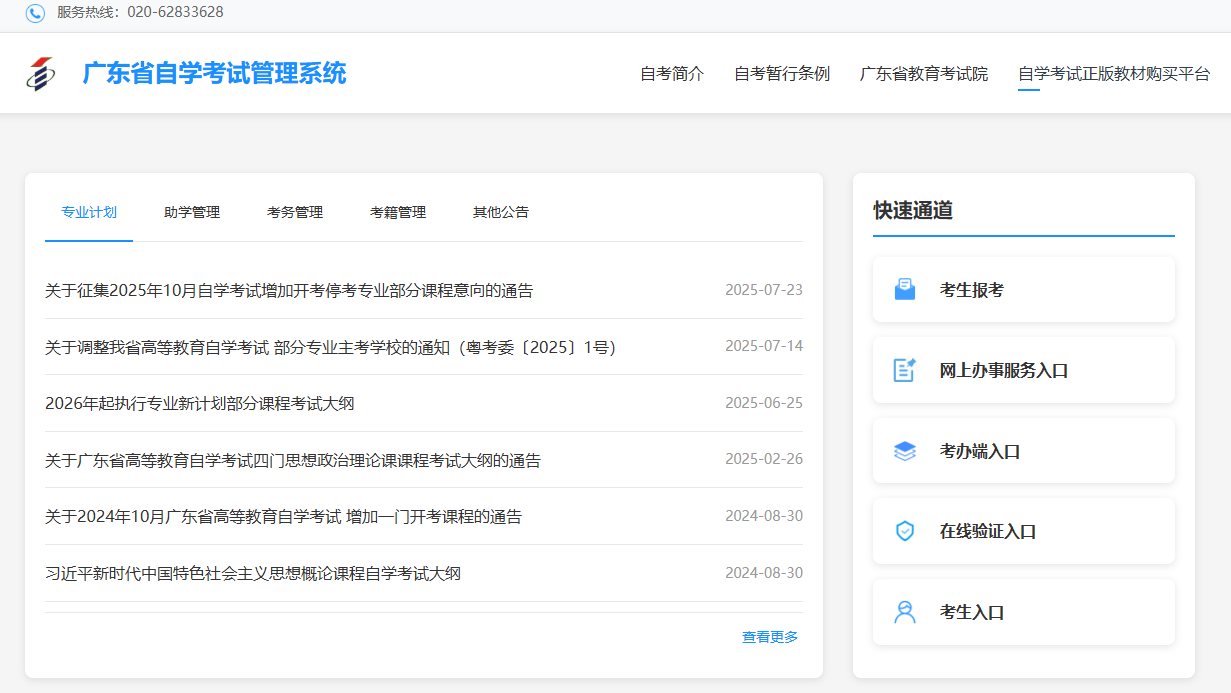
Task: Open 自考简介 in the top navigation
Action: [672, 74]
